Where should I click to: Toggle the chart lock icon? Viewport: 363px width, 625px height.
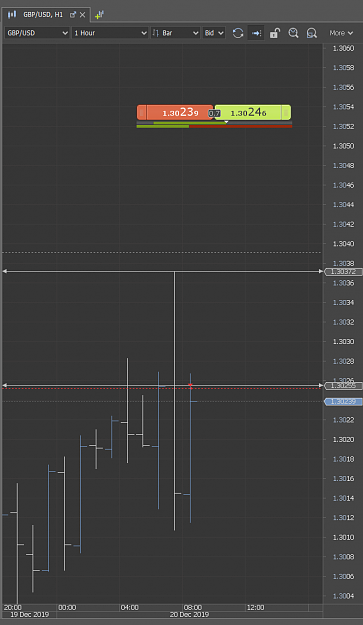[275, 33]
